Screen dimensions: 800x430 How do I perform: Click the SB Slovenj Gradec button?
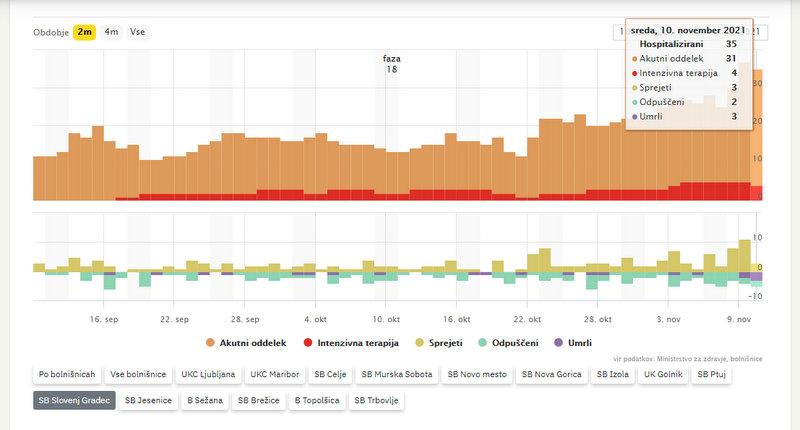pyautogui.click(x=72, y=400)
